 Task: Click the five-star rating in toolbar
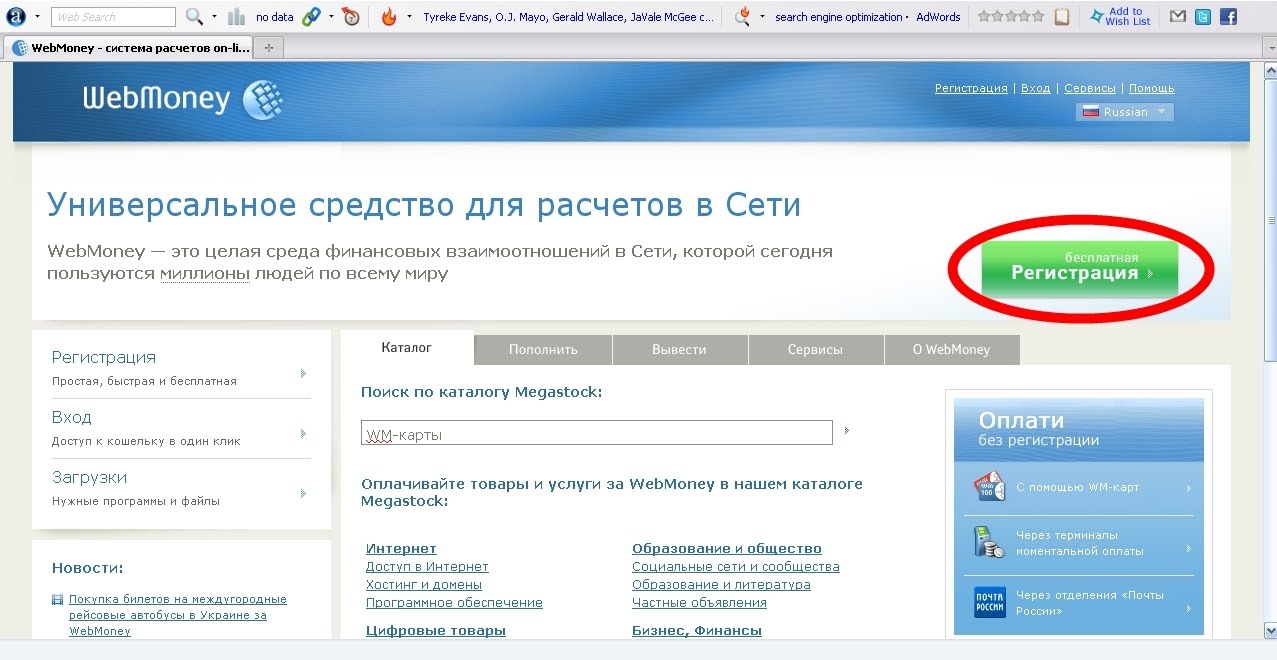(1012, 17)
